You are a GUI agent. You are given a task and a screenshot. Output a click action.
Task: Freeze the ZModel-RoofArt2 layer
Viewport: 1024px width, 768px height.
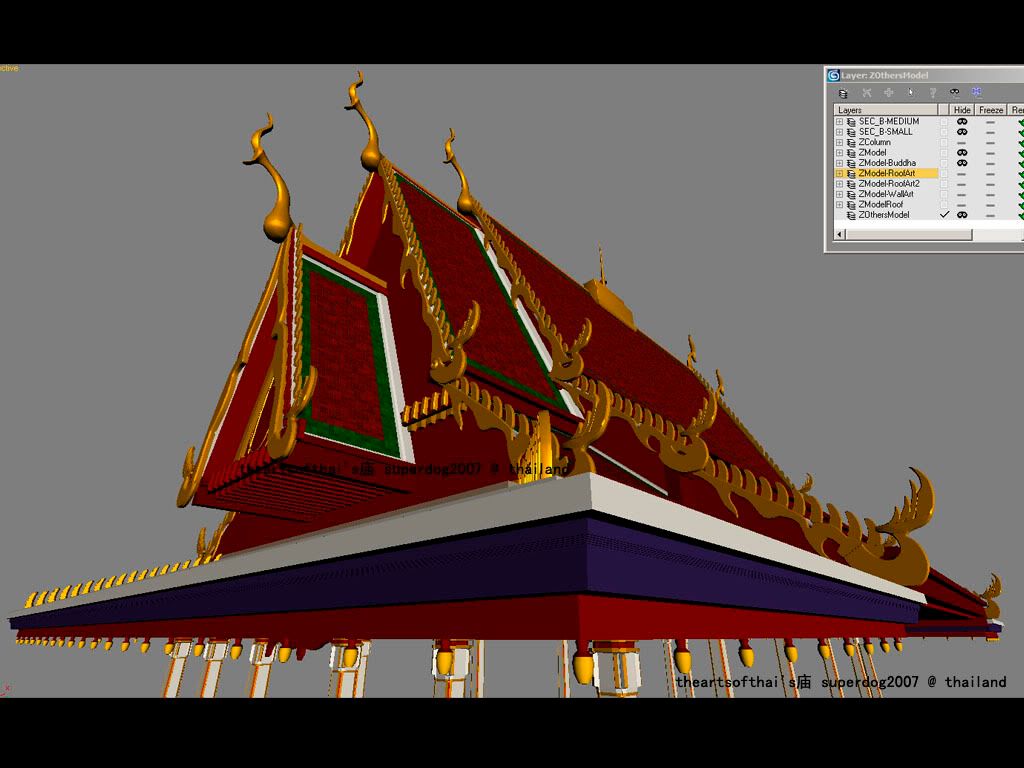click(990, 184)
